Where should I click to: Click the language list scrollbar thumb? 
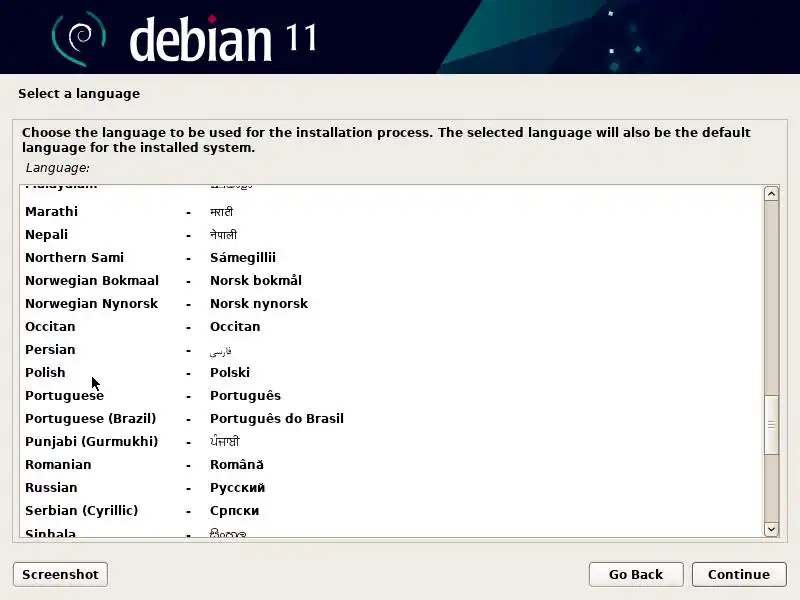point(771,424)
